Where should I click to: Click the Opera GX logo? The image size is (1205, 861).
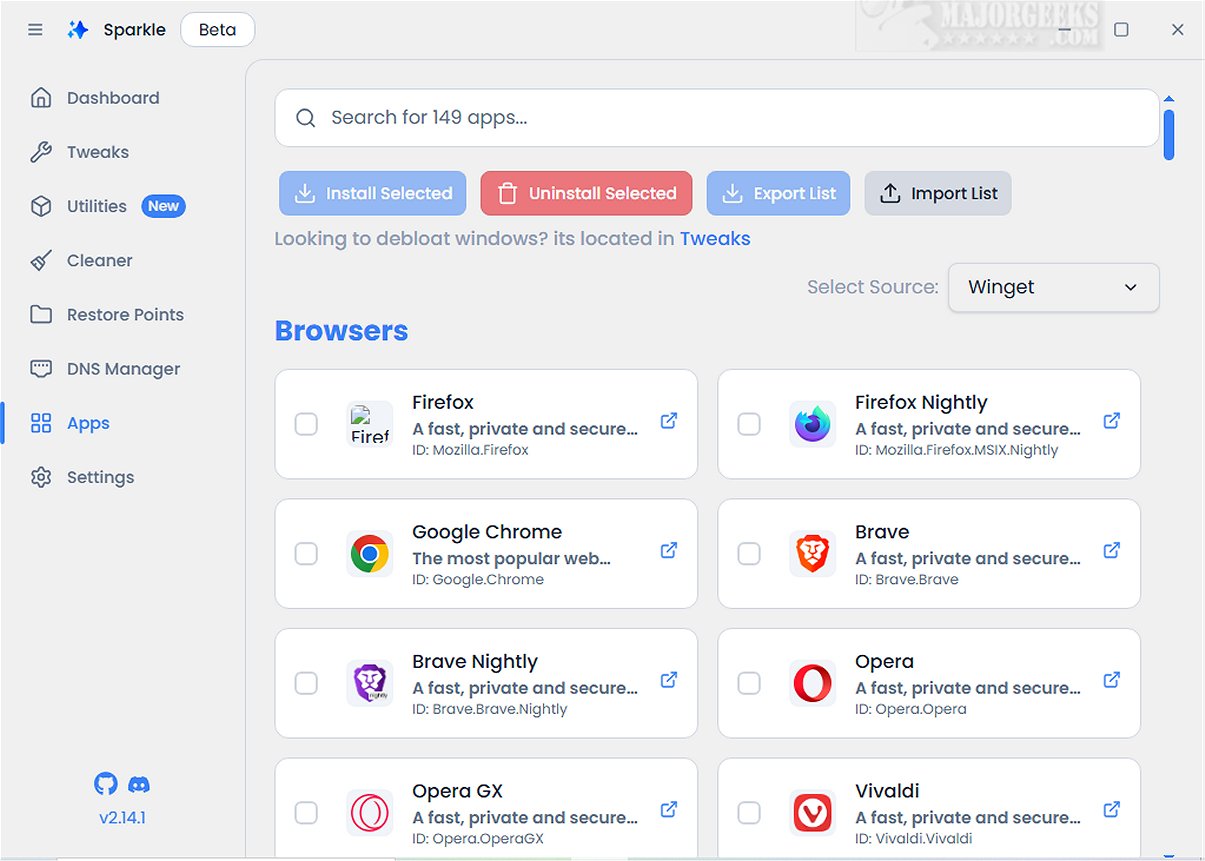[x=370, y=812]
